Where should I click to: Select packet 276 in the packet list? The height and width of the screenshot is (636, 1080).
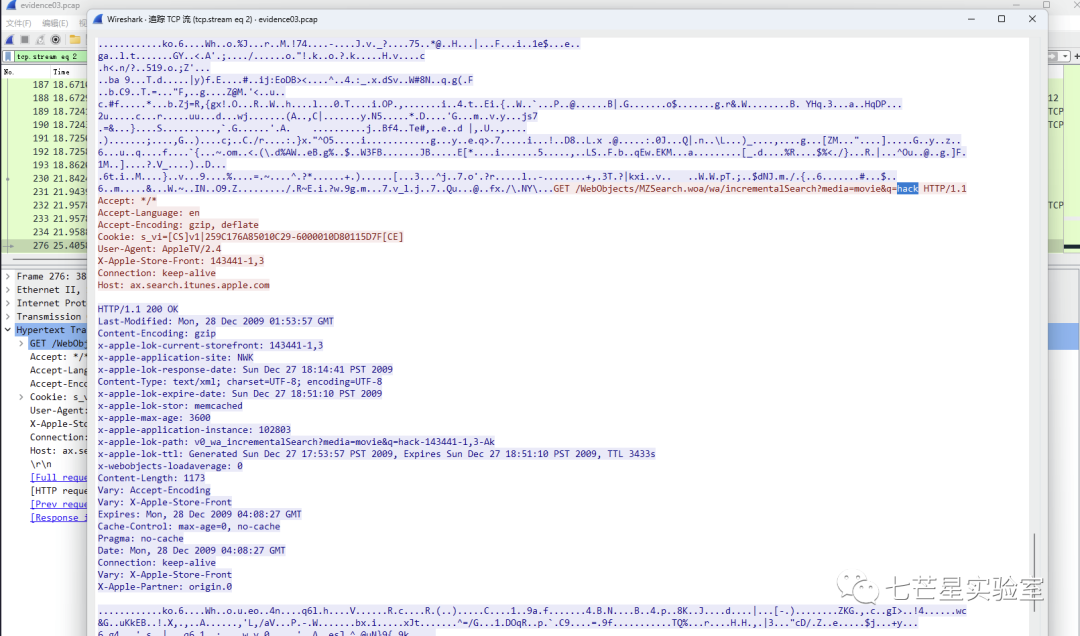[45, 245]
